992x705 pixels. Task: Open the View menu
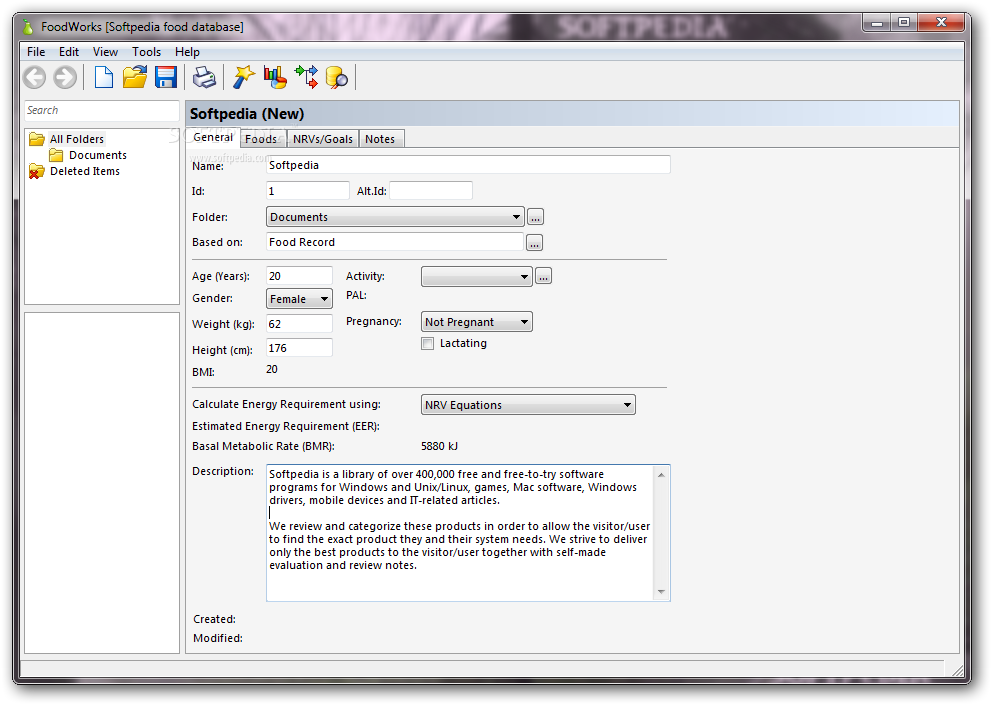click(105, 52)
